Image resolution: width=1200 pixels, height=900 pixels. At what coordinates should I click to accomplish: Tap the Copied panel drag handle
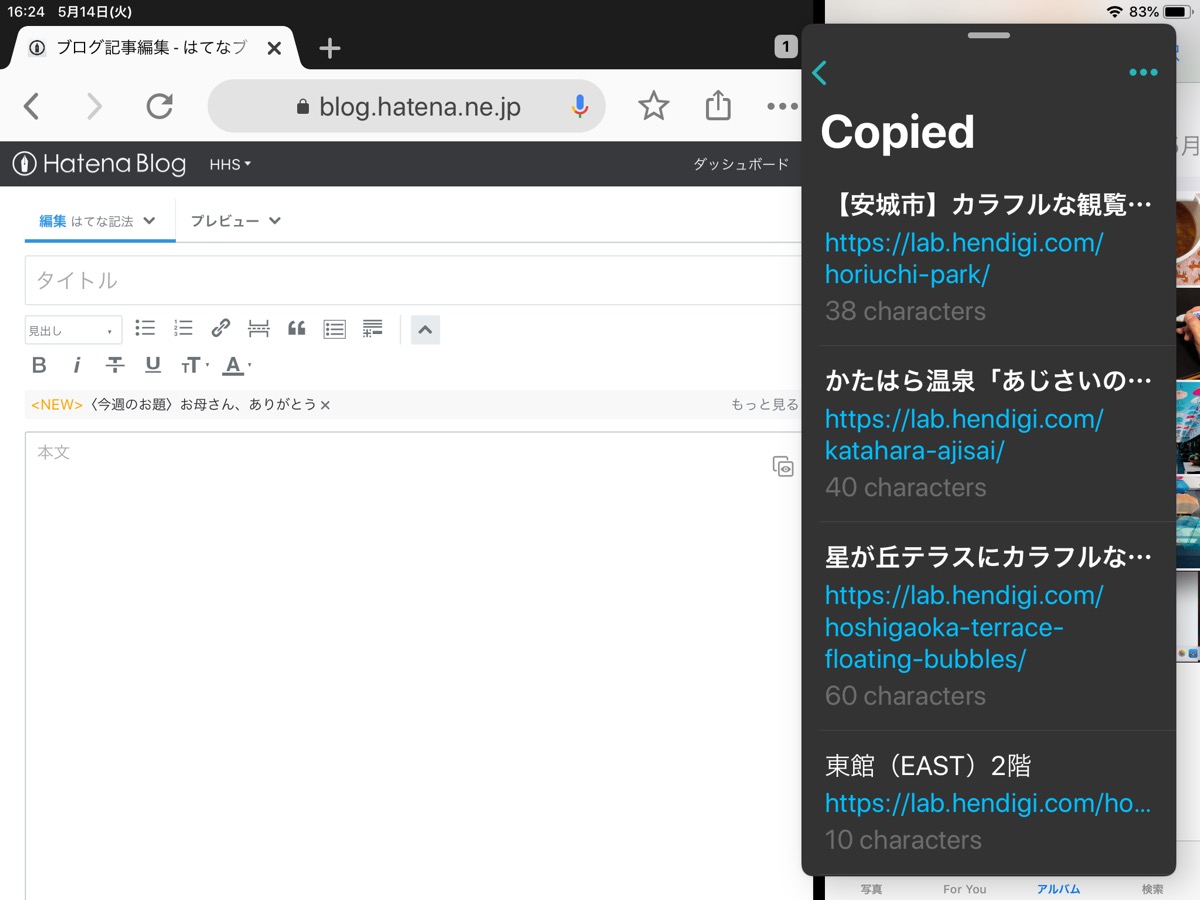click(x=989, y=35)
